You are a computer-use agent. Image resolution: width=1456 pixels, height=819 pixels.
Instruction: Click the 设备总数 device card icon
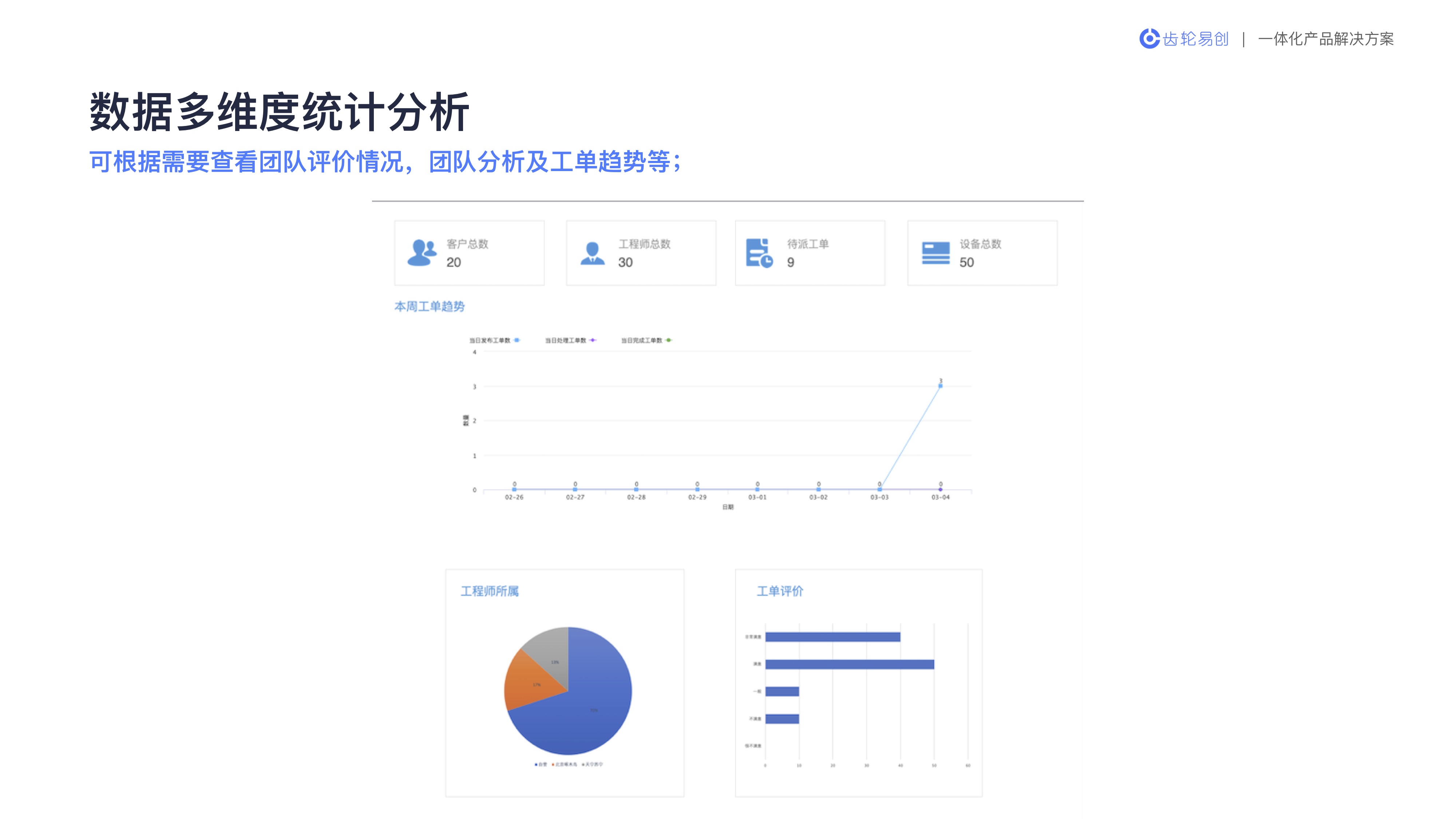935,253
